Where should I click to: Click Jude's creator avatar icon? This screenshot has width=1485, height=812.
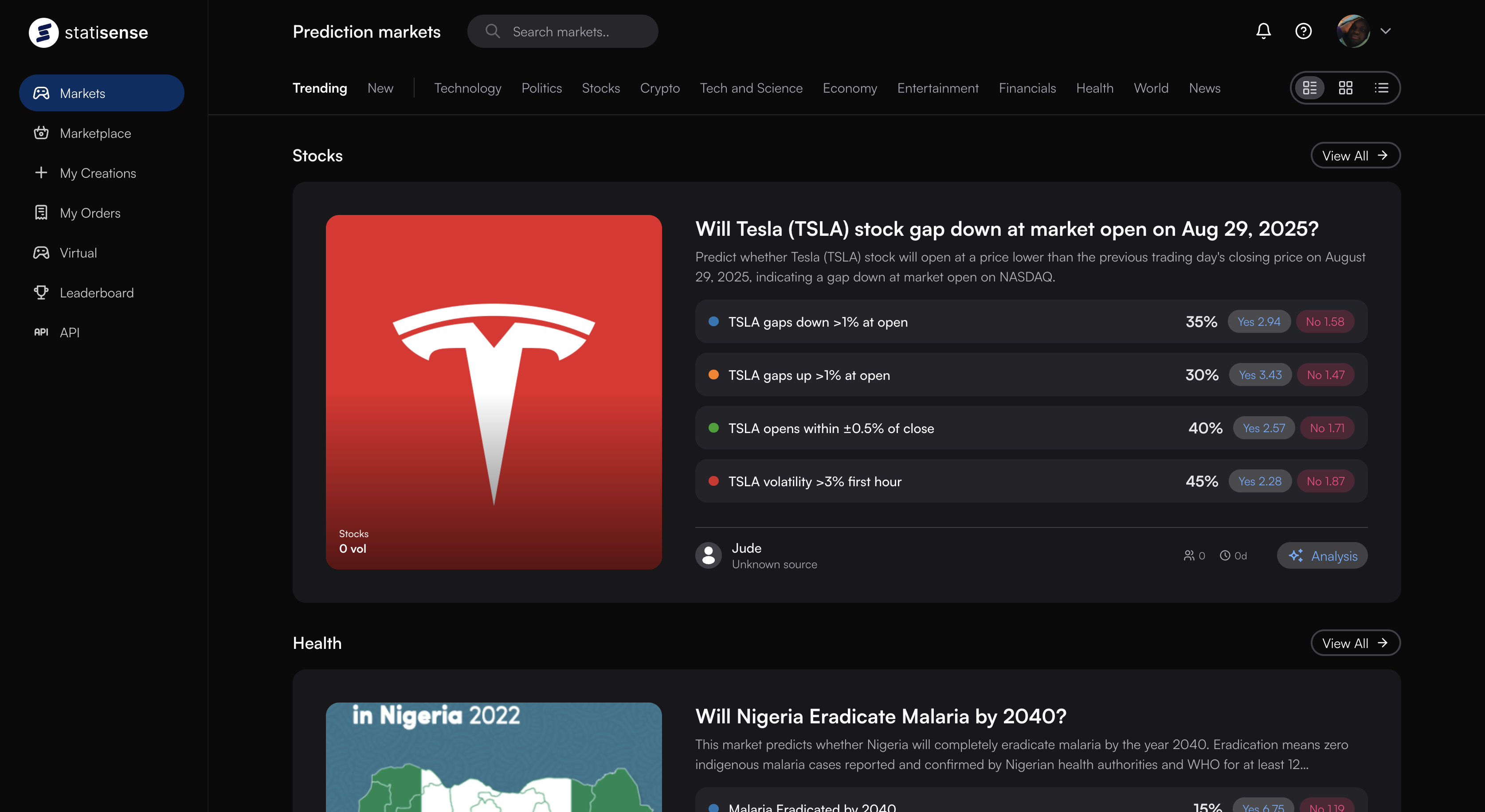709,555
